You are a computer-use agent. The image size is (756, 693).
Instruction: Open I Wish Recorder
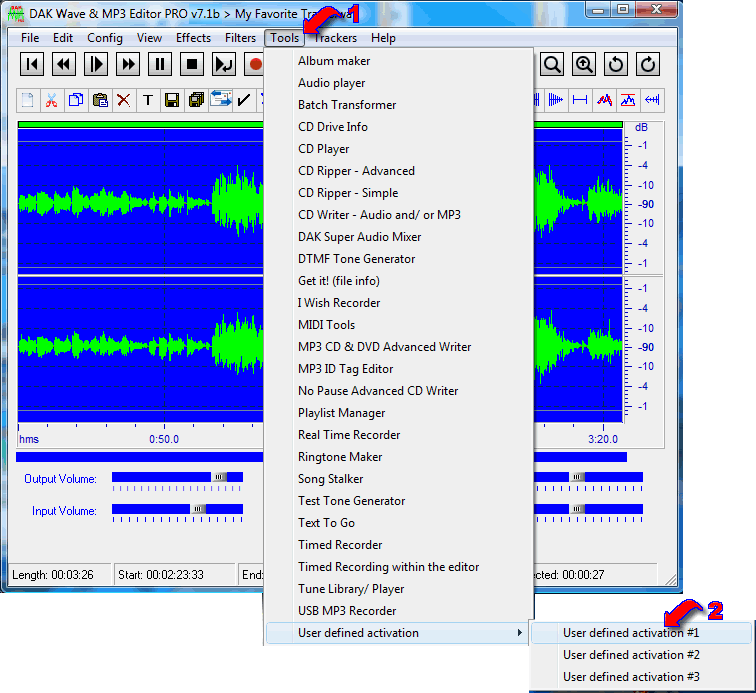coord(400,303)
